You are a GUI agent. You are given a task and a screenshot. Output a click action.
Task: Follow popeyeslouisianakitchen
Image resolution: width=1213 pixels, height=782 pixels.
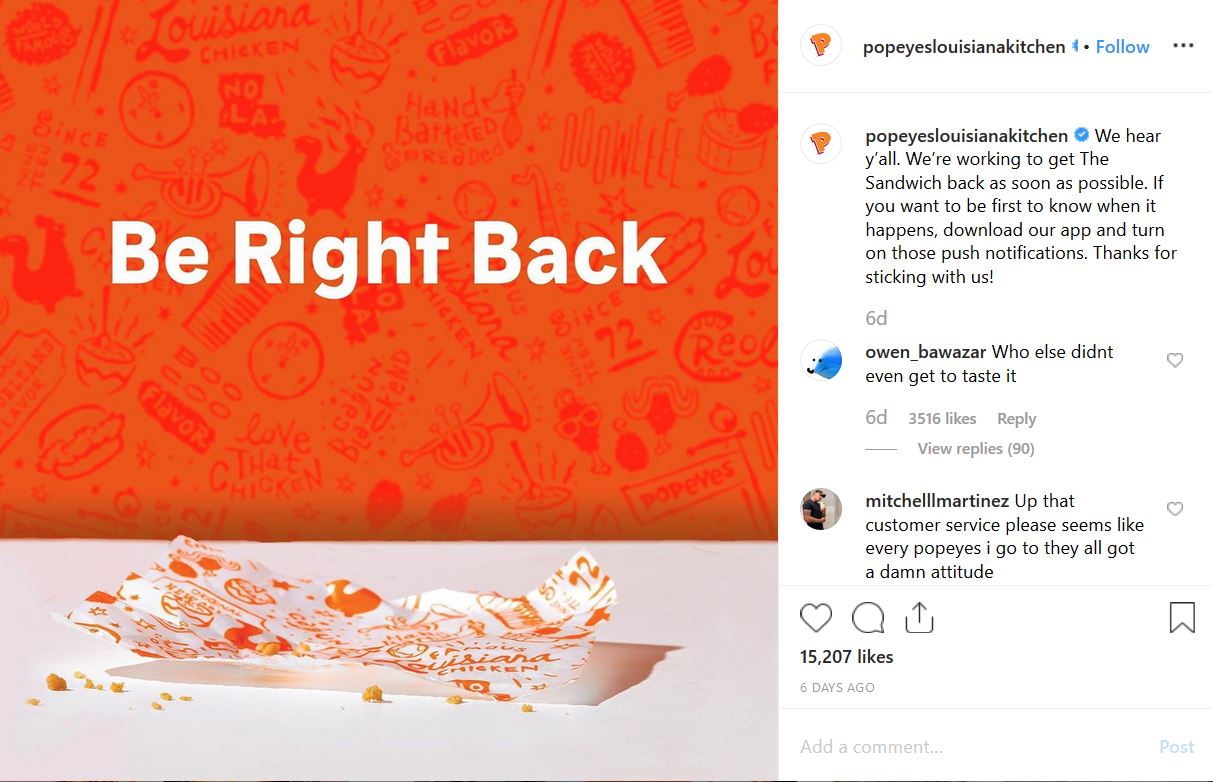click(1123, 47)
